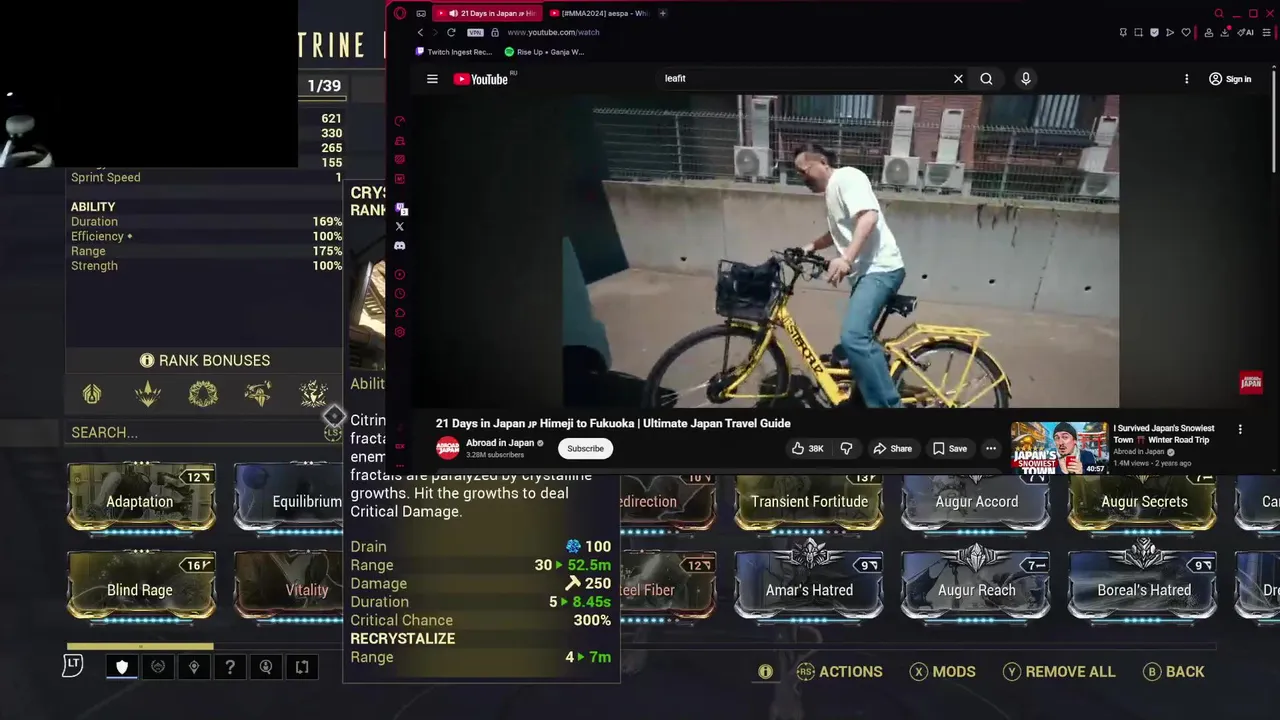Screen dimensions: 1280x720
Task: Clear the YouTube search text
Action: click(x=958, y=78)
